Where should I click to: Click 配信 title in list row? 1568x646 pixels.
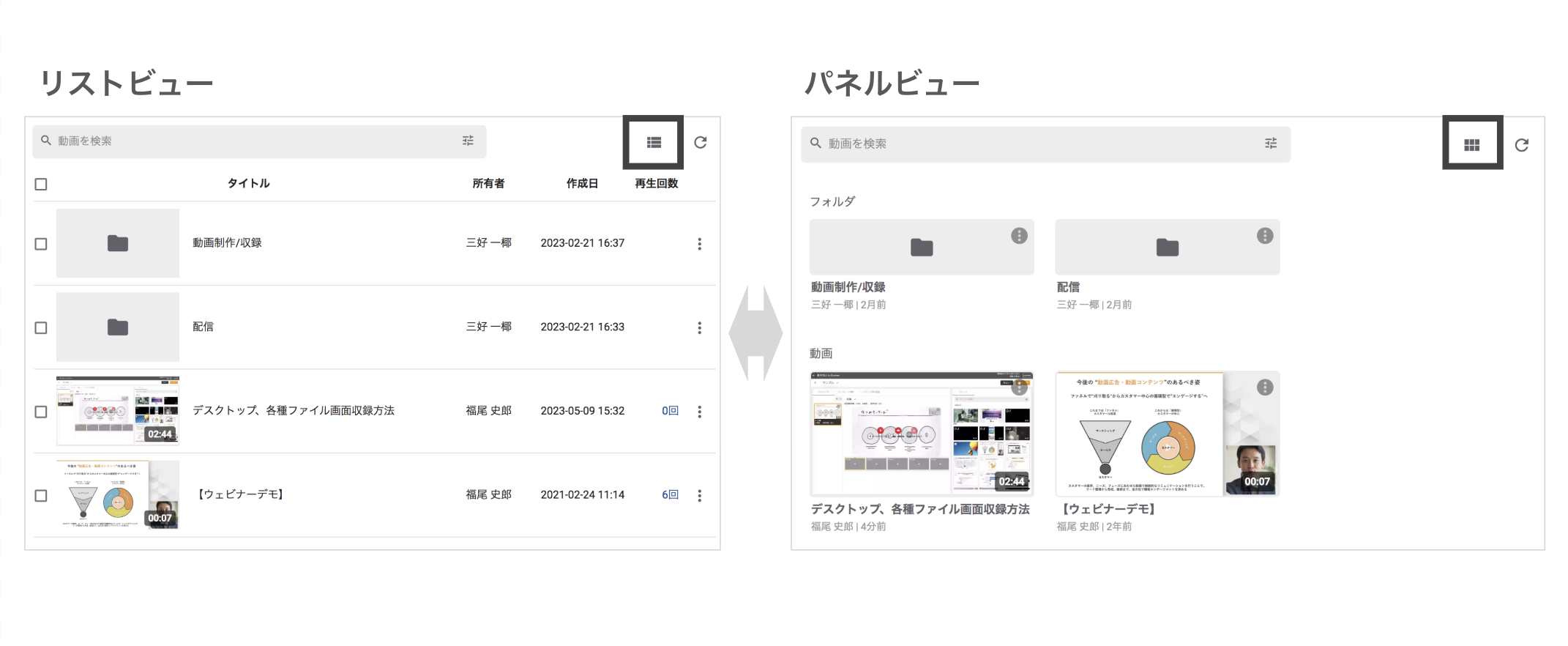[x=203, y=327]
